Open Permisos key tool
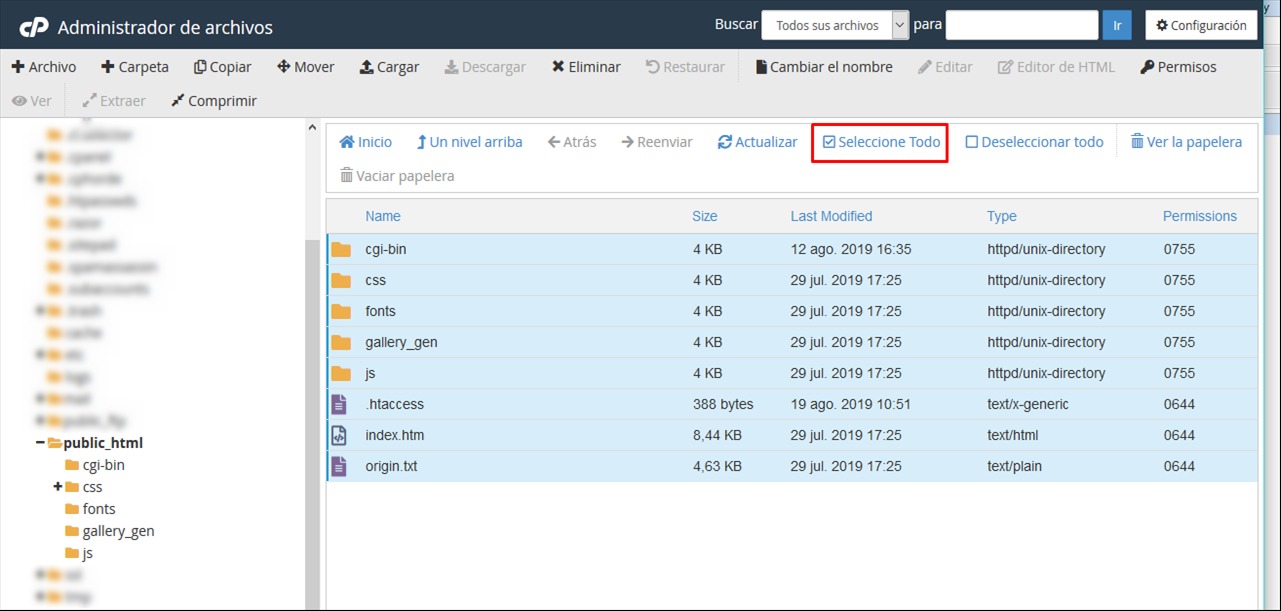 [x=1147, y=67]
